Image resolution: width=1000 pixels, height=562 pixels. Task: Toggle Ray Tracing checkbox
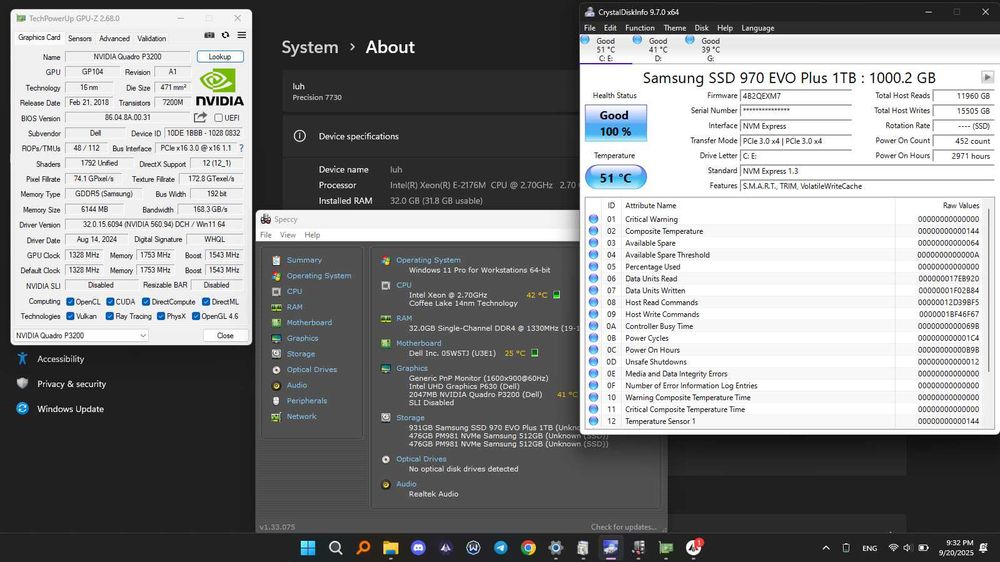110,316
